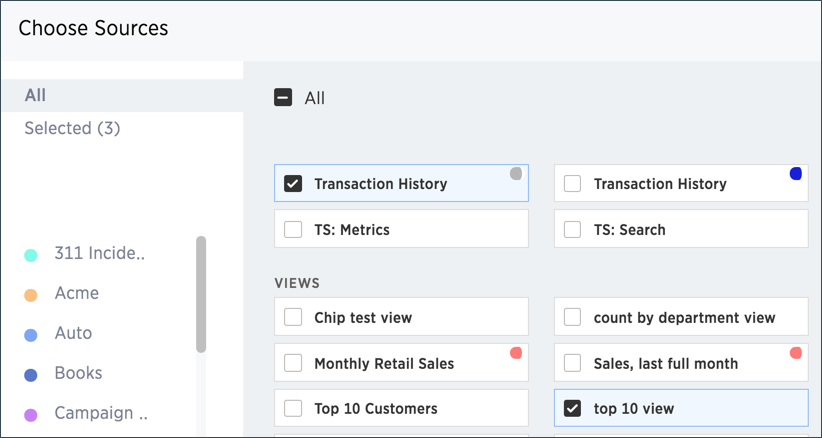
Task: Click the blue dot next to Auto
Action: point(31,335)
